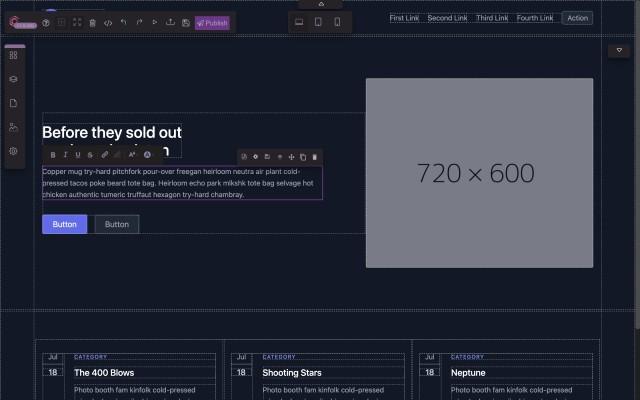Viewport: 640px width, 400px height.
Task: Enter fullscreen mode from top toolbar
Action: click(x=77, y=22)
